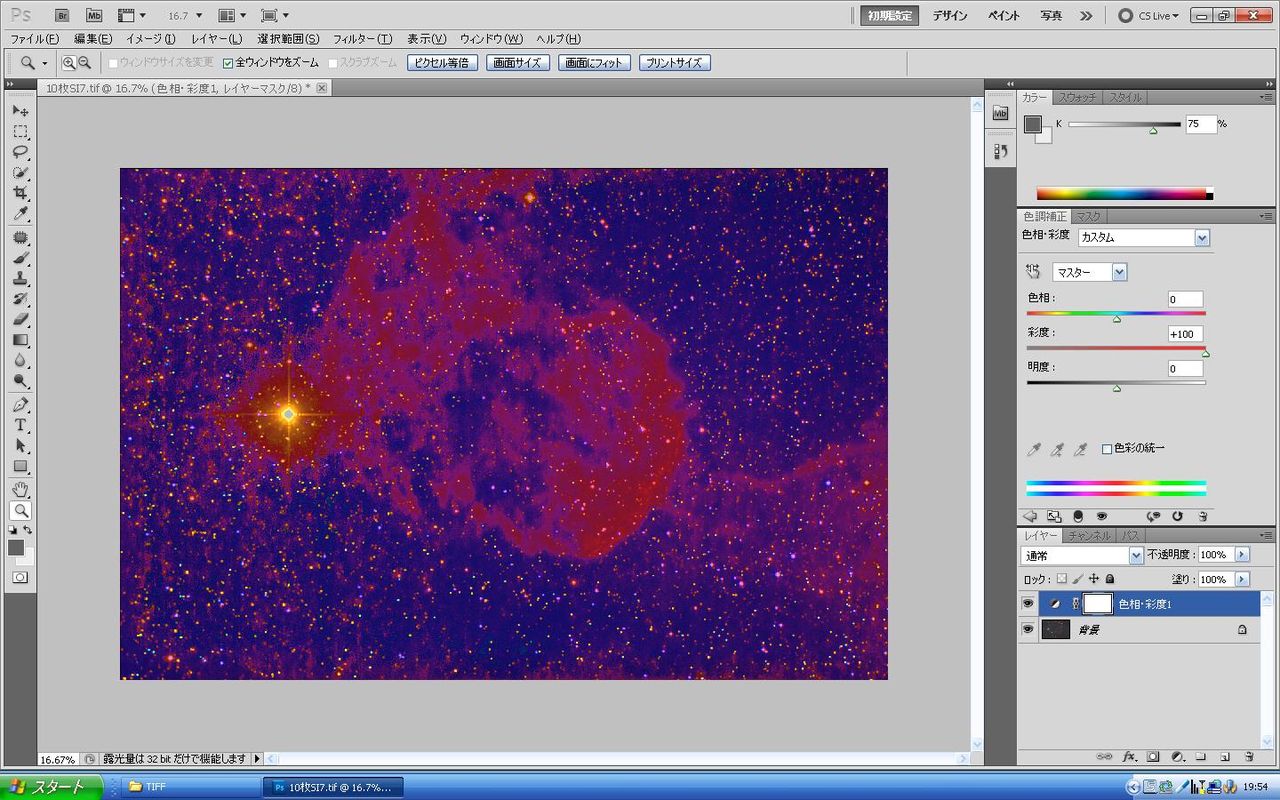Select the Brush tool
Screen dimensions: 1280x800
(x=20, y=258)
